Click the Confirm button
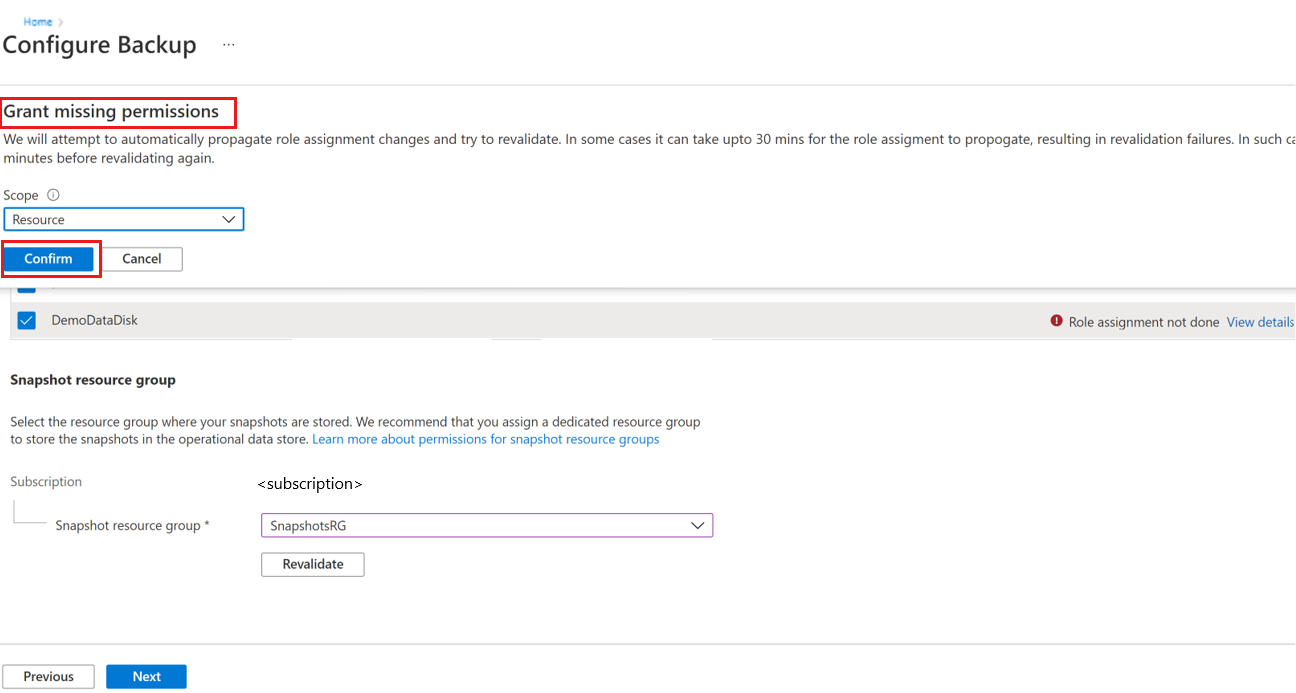The image size is (1296, 693). point(48,259)
